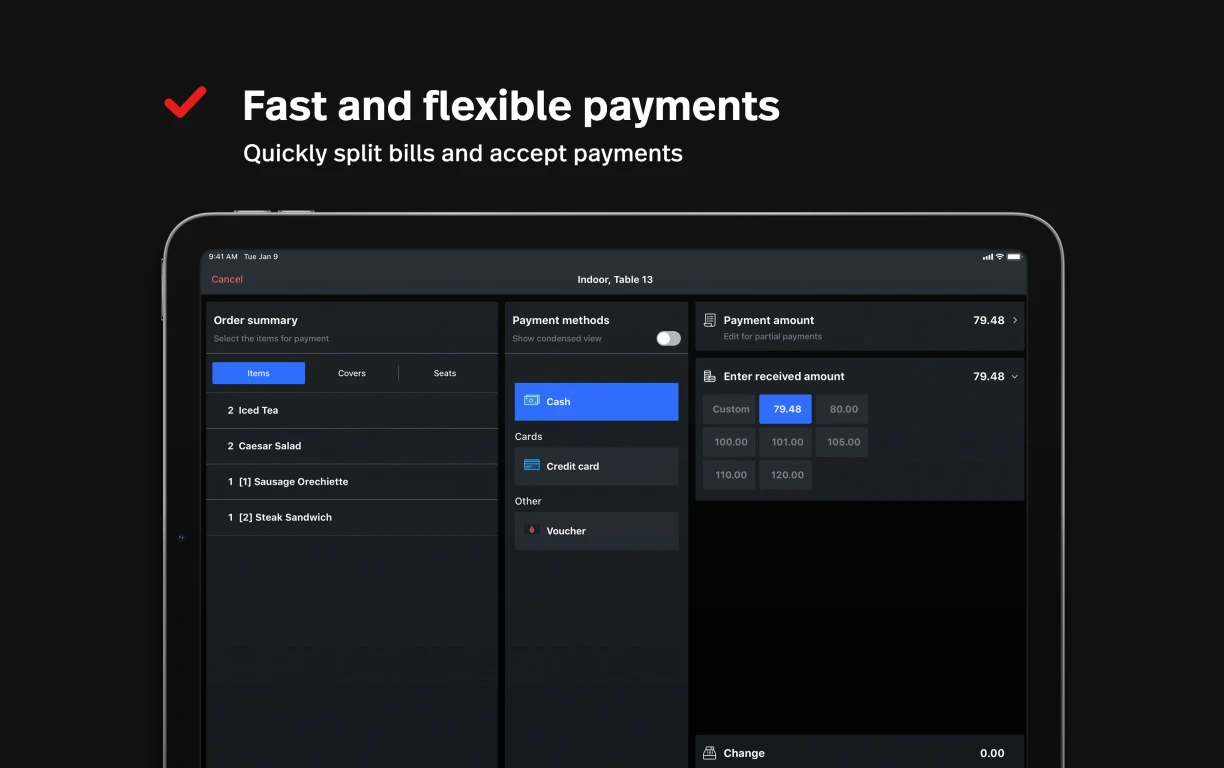Switch to the Seats tab

(x=445, y=373)
